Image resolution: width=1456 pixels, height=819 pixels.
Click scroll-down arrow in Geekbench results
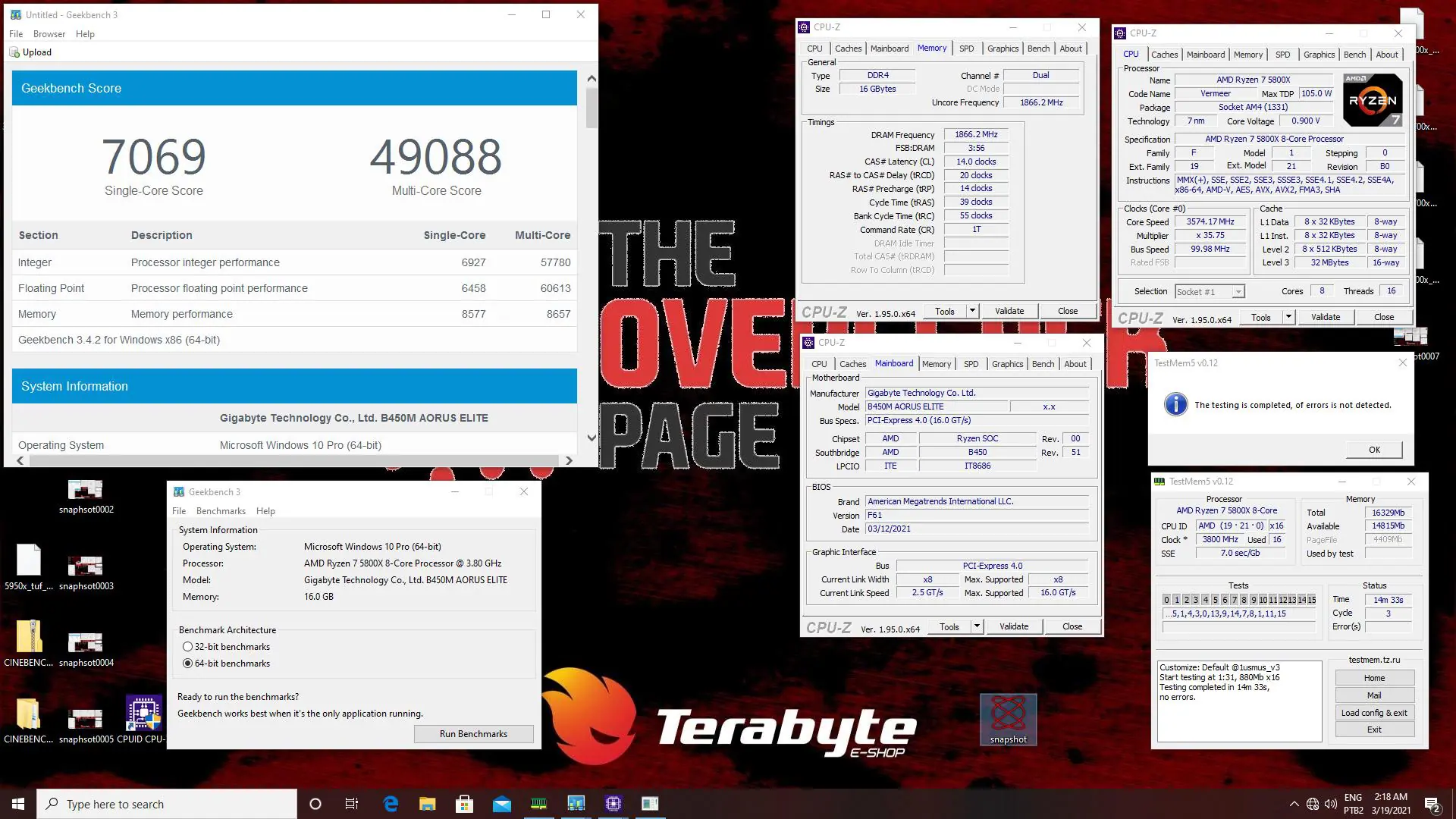coord(591,438)
